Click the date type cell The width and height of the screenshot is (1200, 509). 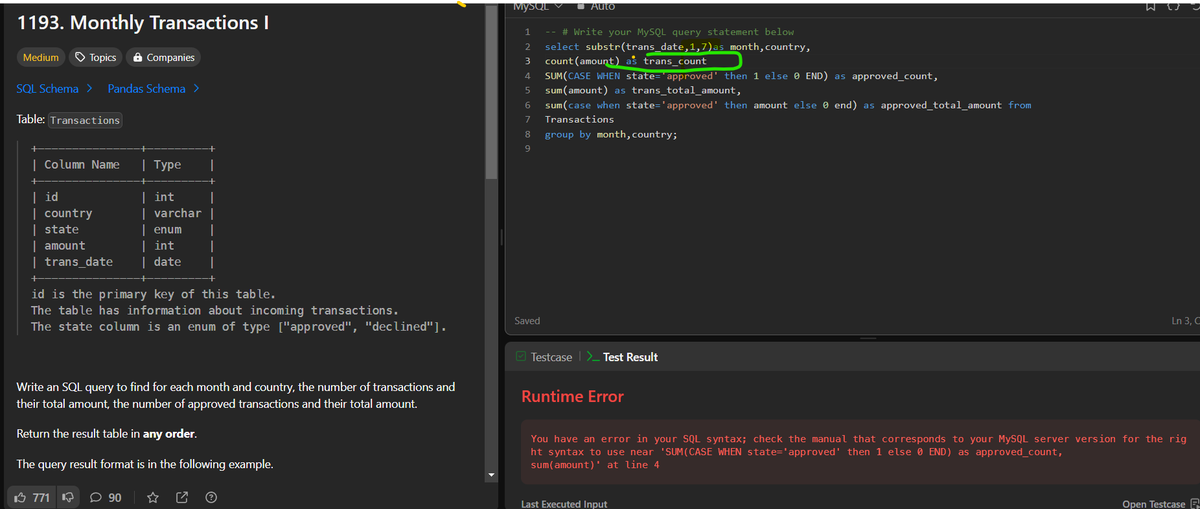[x=168, y=262]
